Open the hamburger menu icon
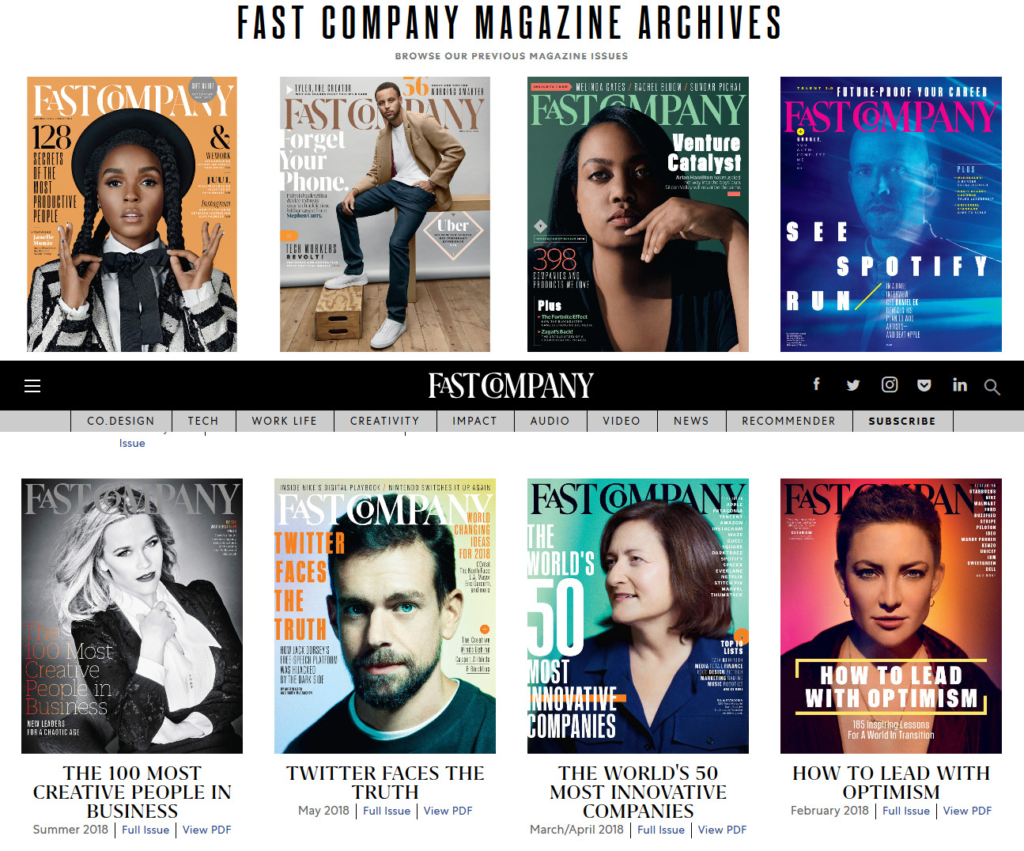Screen dimensions: 1024x851 pos(32,386)
